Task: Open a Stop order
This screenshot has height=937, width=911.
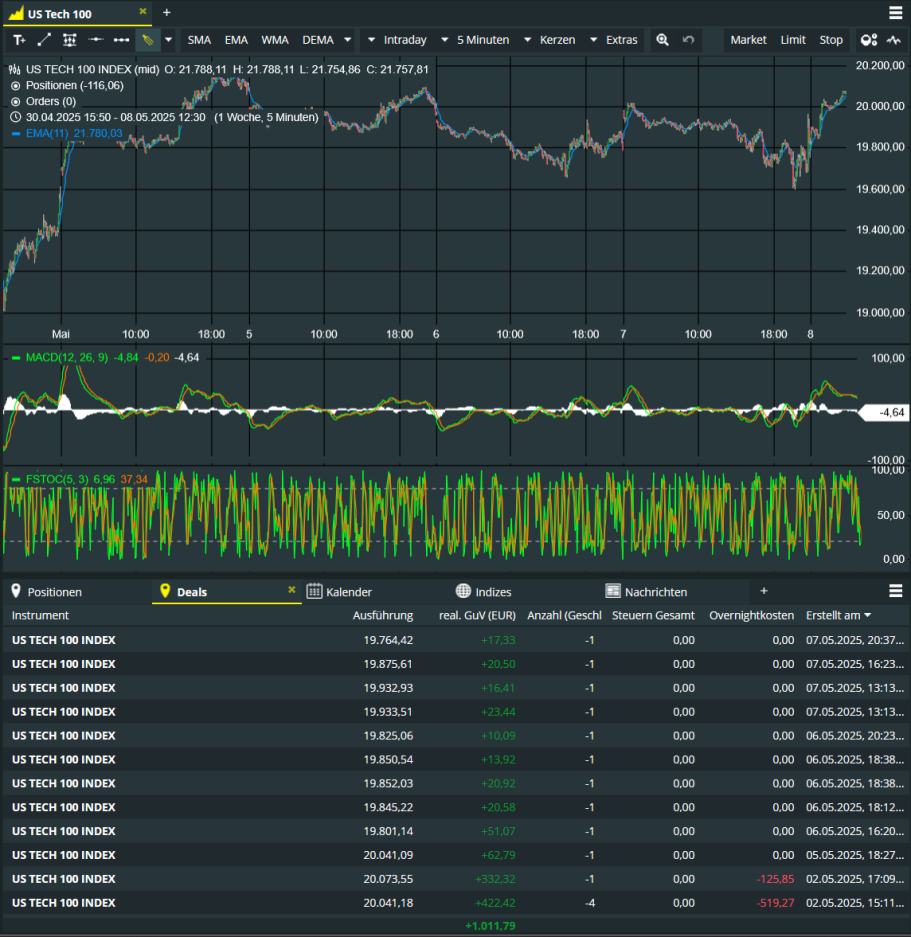Action: pyautogui.click(x=830, y=40)
